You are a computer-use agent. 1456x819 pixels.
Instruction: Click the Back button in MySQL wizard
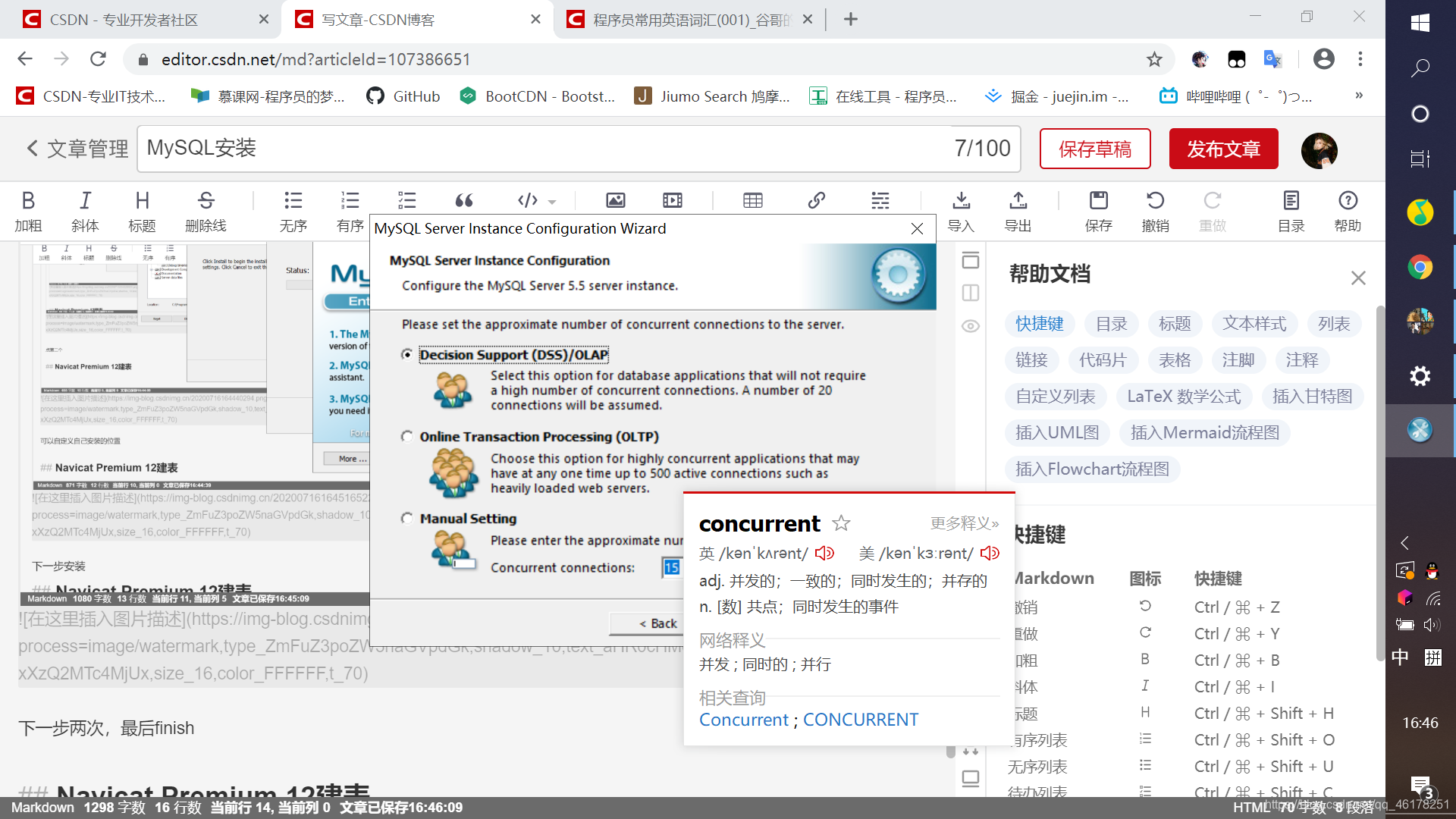coord(646,623)
